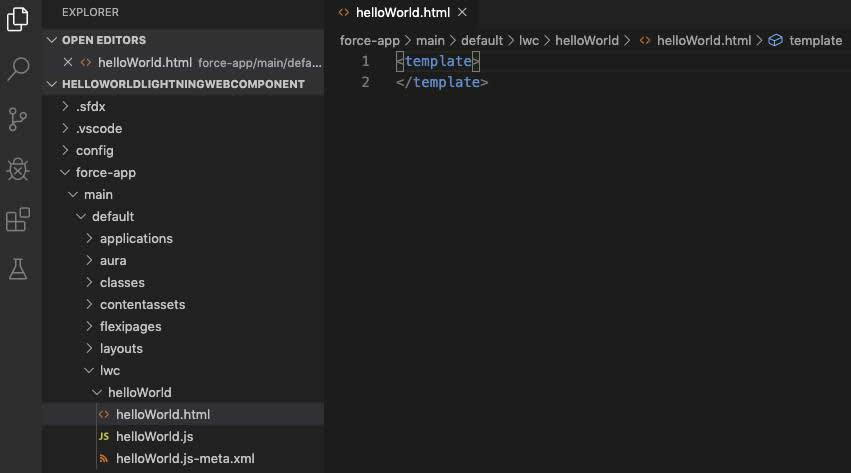Expand the aura folder
This screenshot has height=473, width=851.
pyautogui.click(x=90, y=260)
